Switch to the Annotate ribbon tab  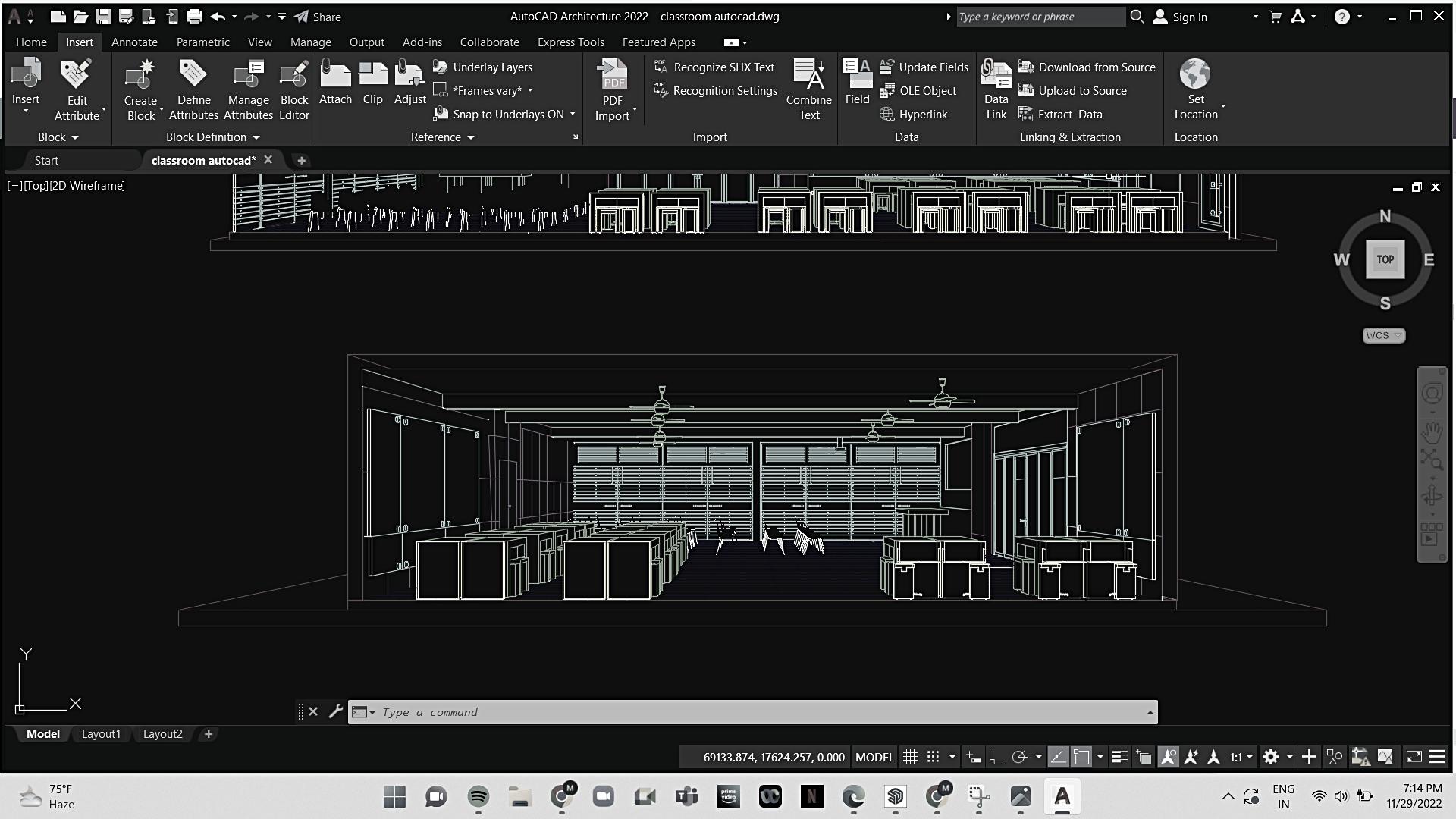pyautogui.click(x=134, y=42)
